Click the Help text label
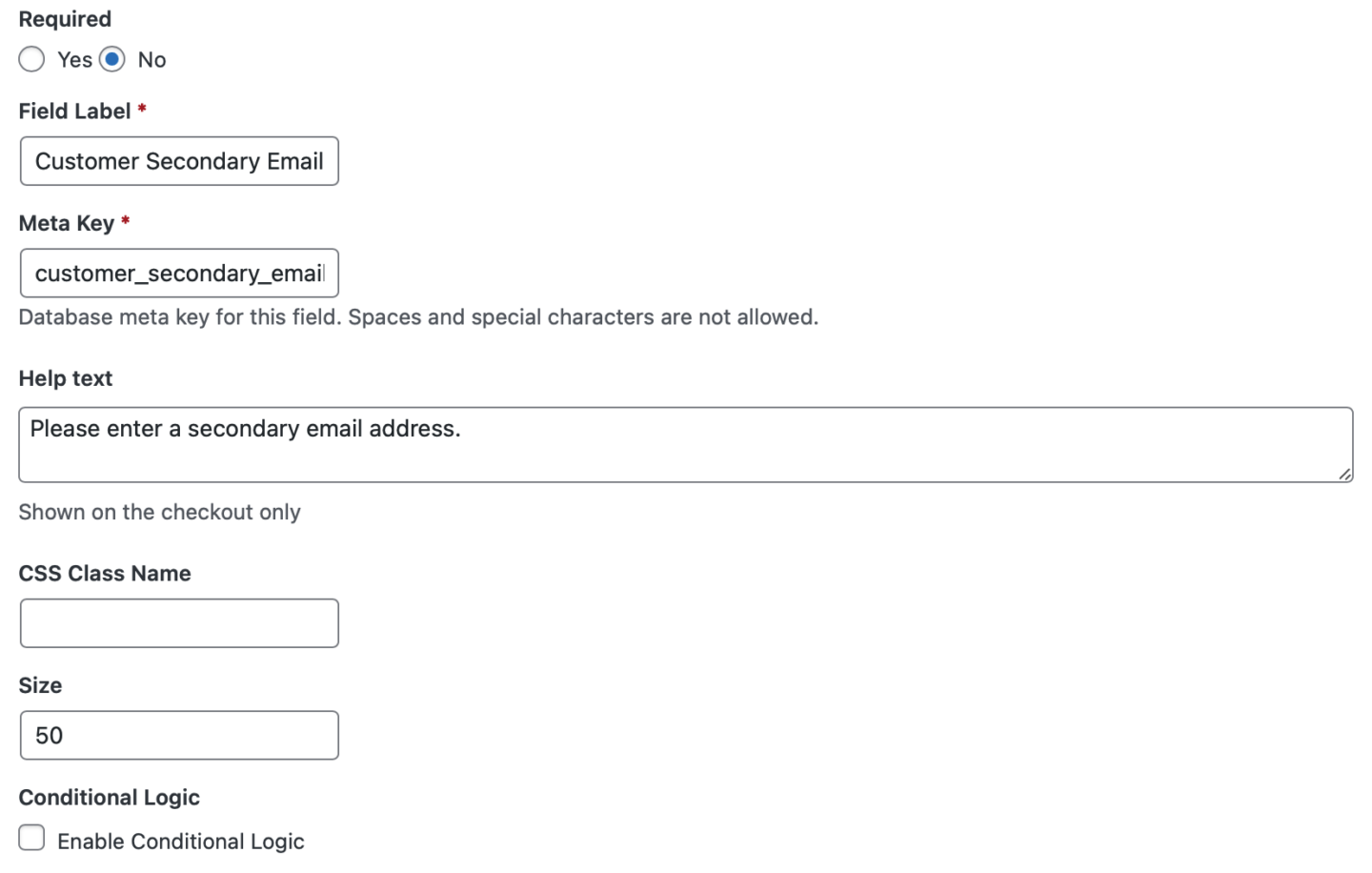The width and height of the screenshot is (1372, 873). tap(65, 377)
